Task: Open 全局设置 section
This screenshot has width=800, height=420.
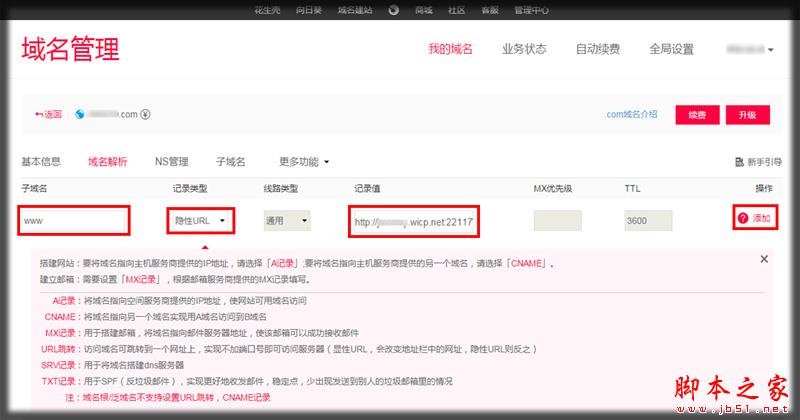Action: (671, 49)
